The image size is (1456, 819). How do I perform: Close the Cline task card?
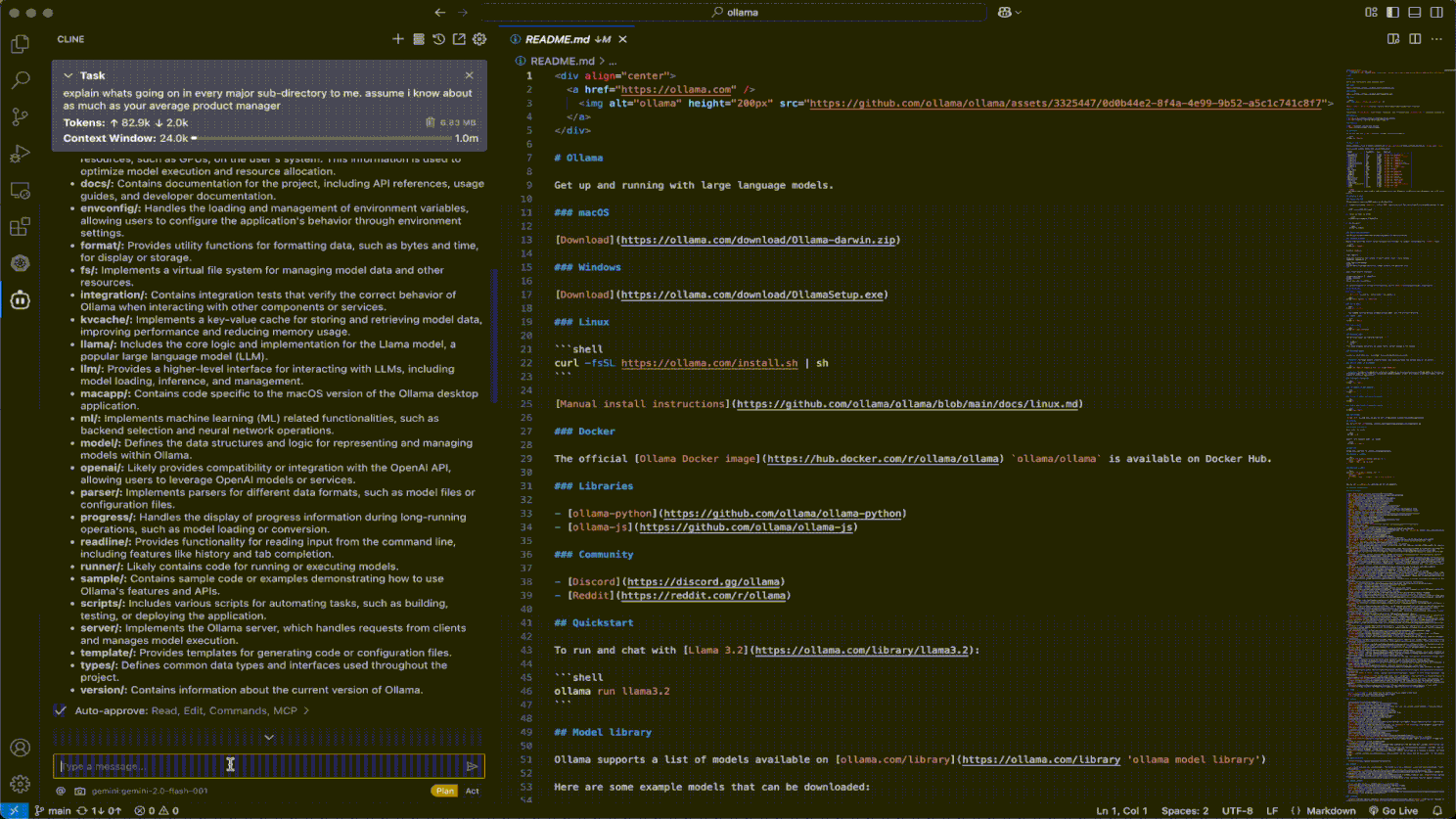pyautogui.click(x=469, y=75)
